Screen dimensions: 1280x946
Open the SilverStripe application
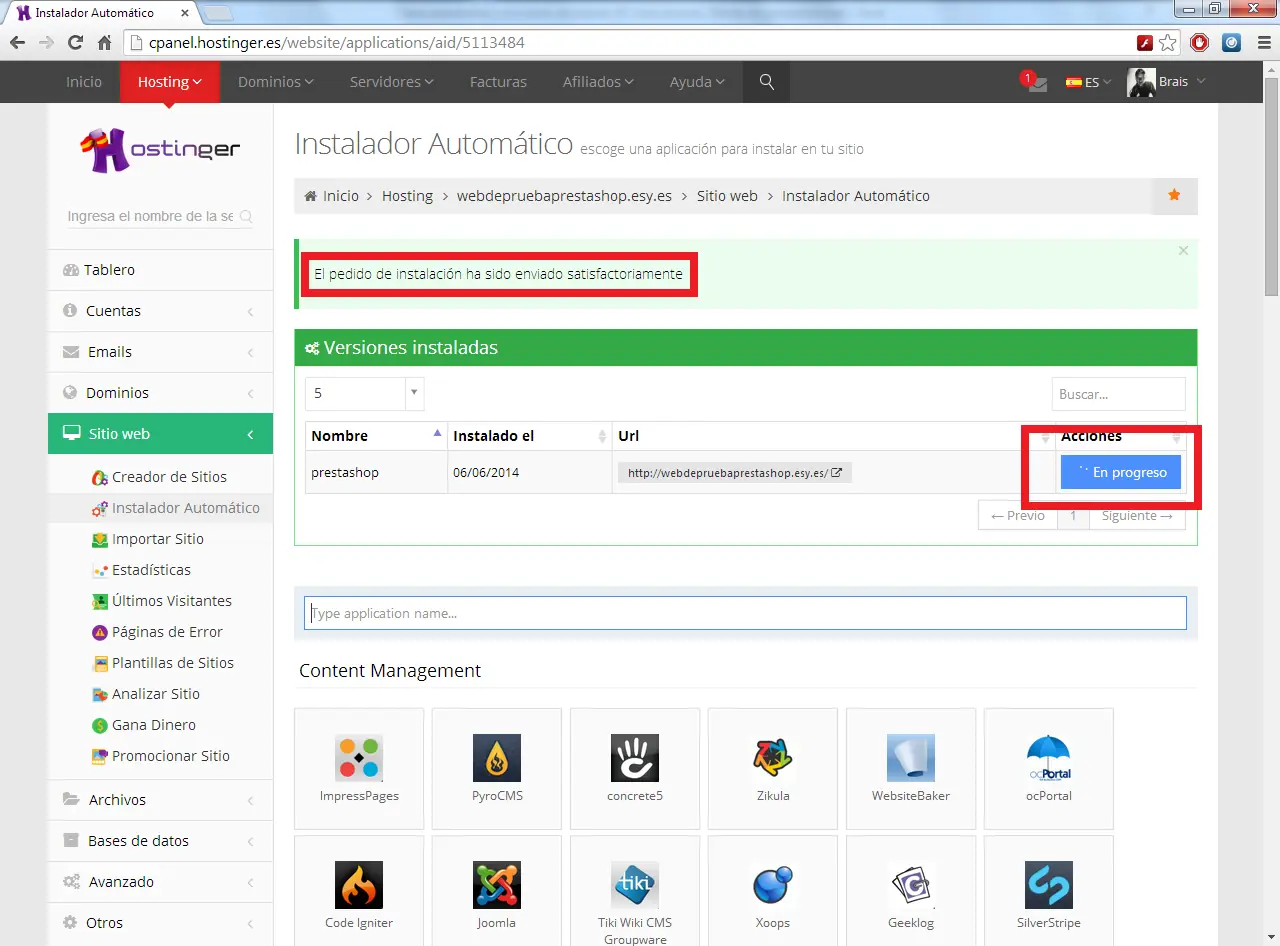coord(1049,892)
